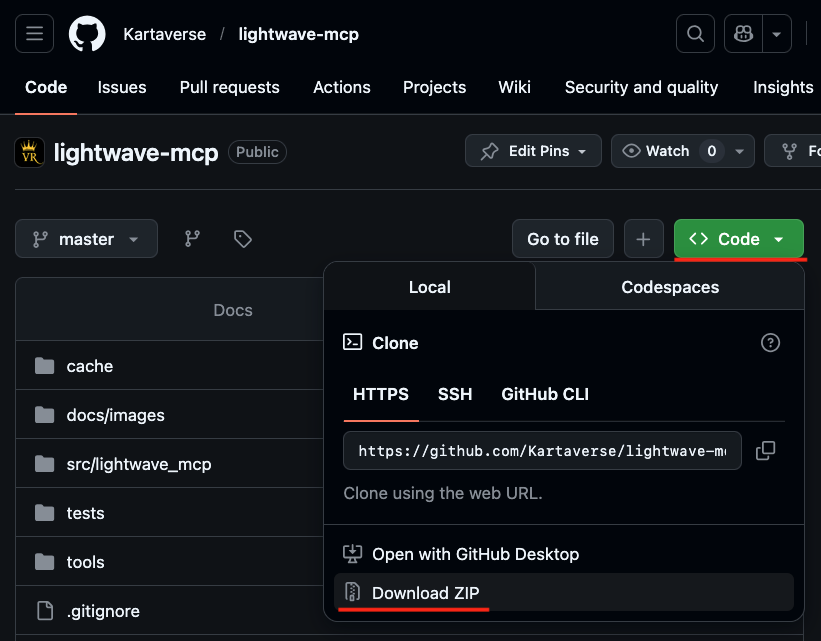This screenshot has height=641, width=821.
Task: Open the Wiki tab
Action: click(x=515, y=87)
